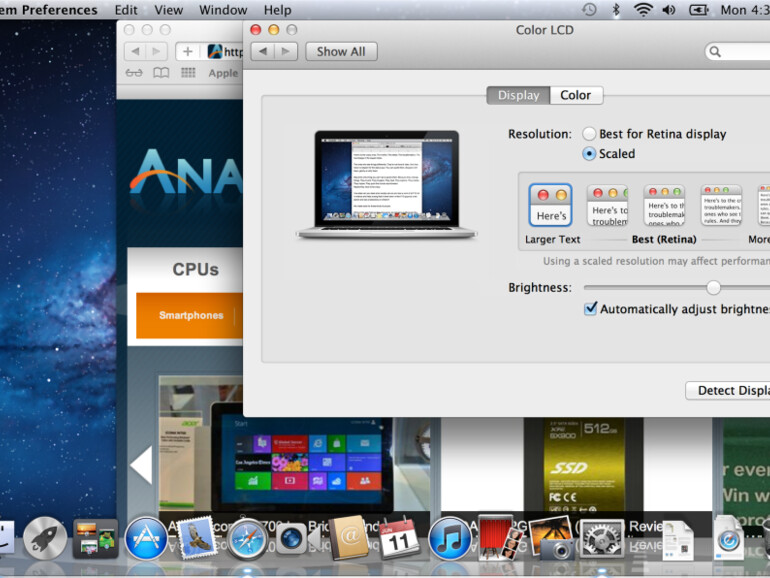Click the Bluetooth menu bar icon
Image resolution: width=770 pixels, height=578 pixels.
[x=616, y=9]
